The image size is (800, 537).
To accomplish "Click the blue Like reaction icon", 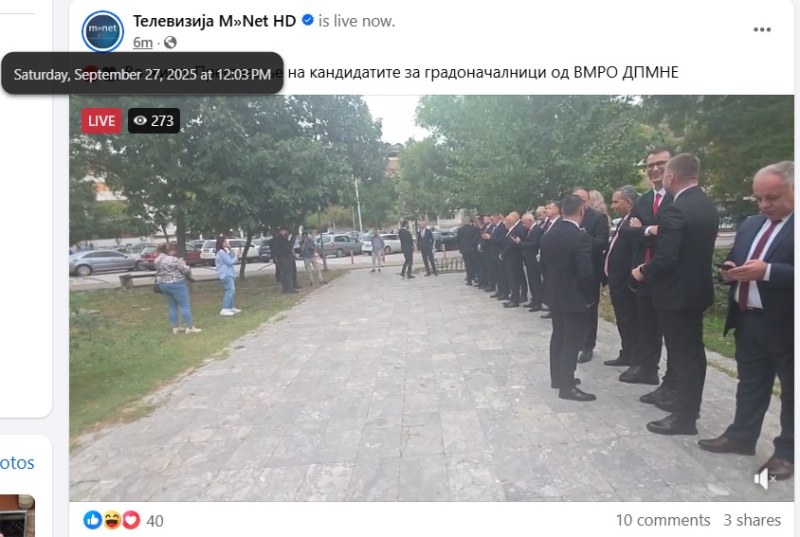I will [92, 520].
